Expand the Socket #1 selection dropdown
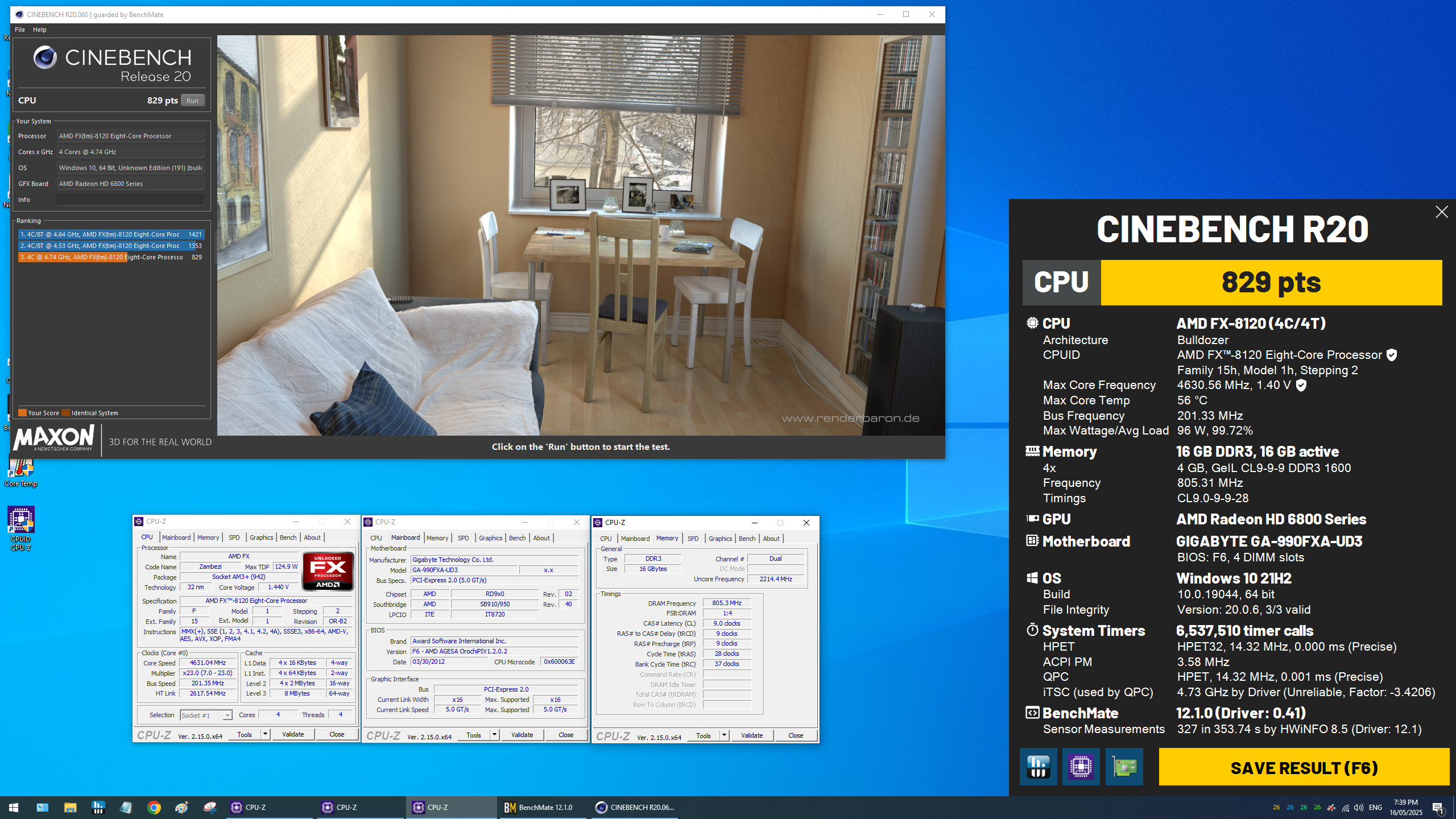 [227, 715]
